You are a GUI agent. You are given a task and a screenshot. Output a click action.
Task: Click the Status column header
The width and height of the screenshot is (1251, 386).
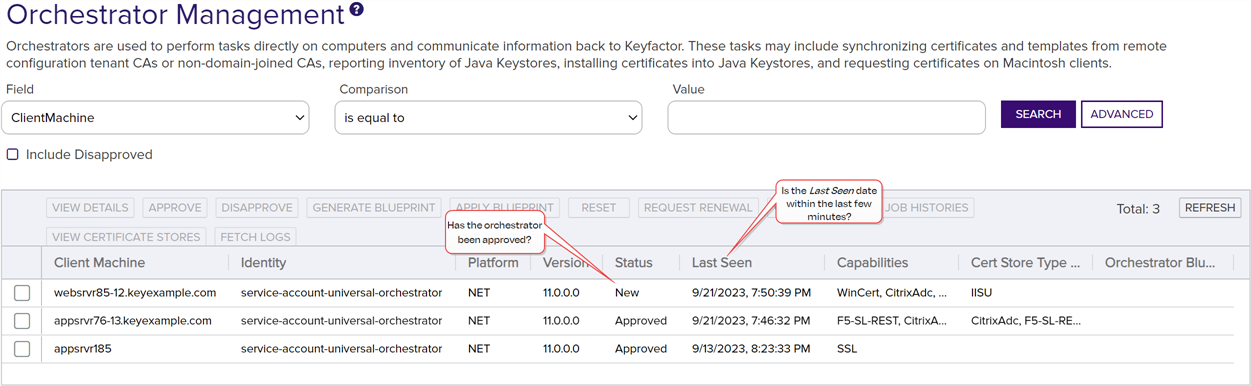pos(633,263)
